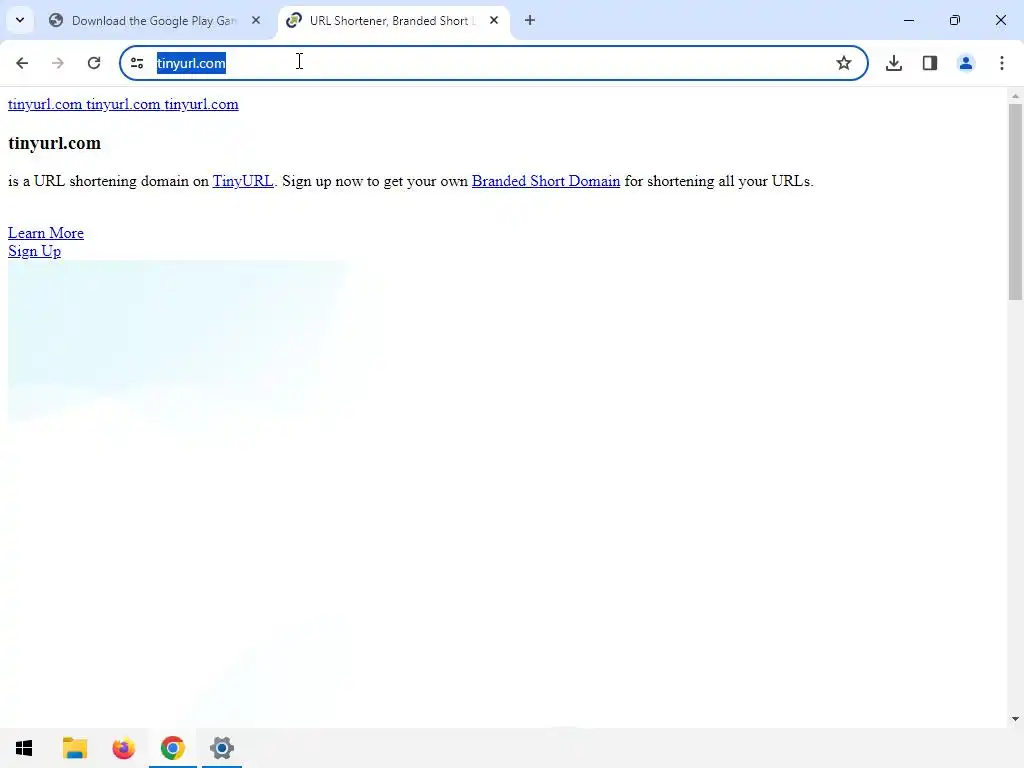Image resolution: width=1024 pixels, height=768 pixels.
Task: Open the TinyURL link in the sentence
Action: [243, 181]
